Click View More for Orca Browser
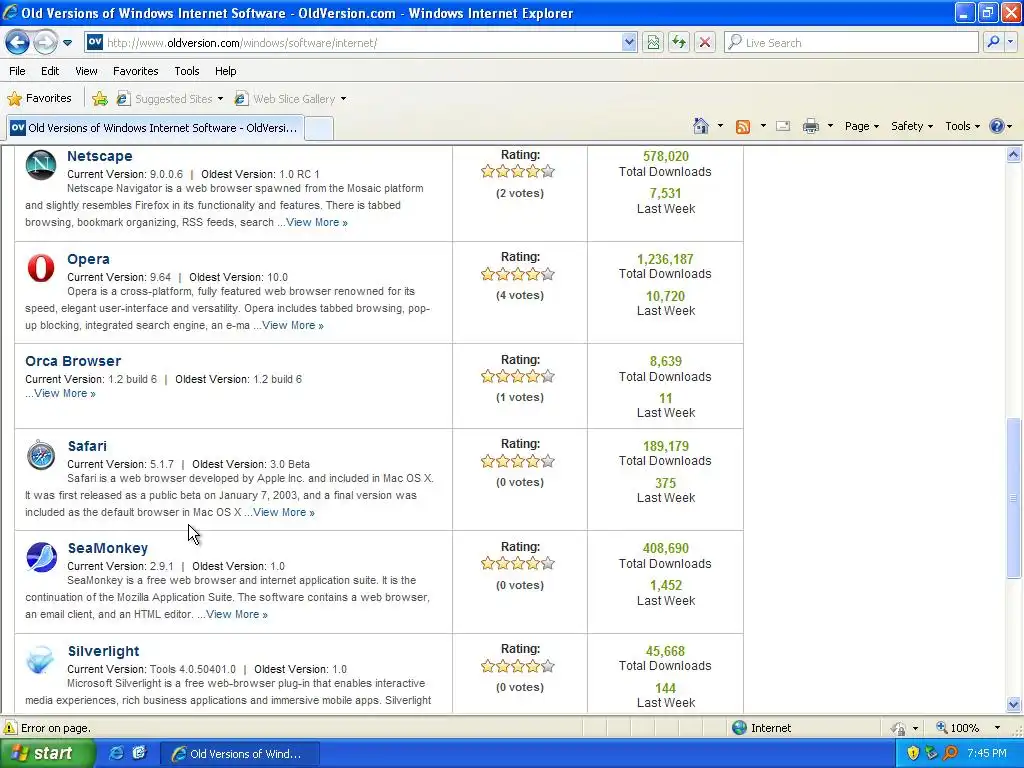Screen dimensions: 1024x768 coord(65,393)
